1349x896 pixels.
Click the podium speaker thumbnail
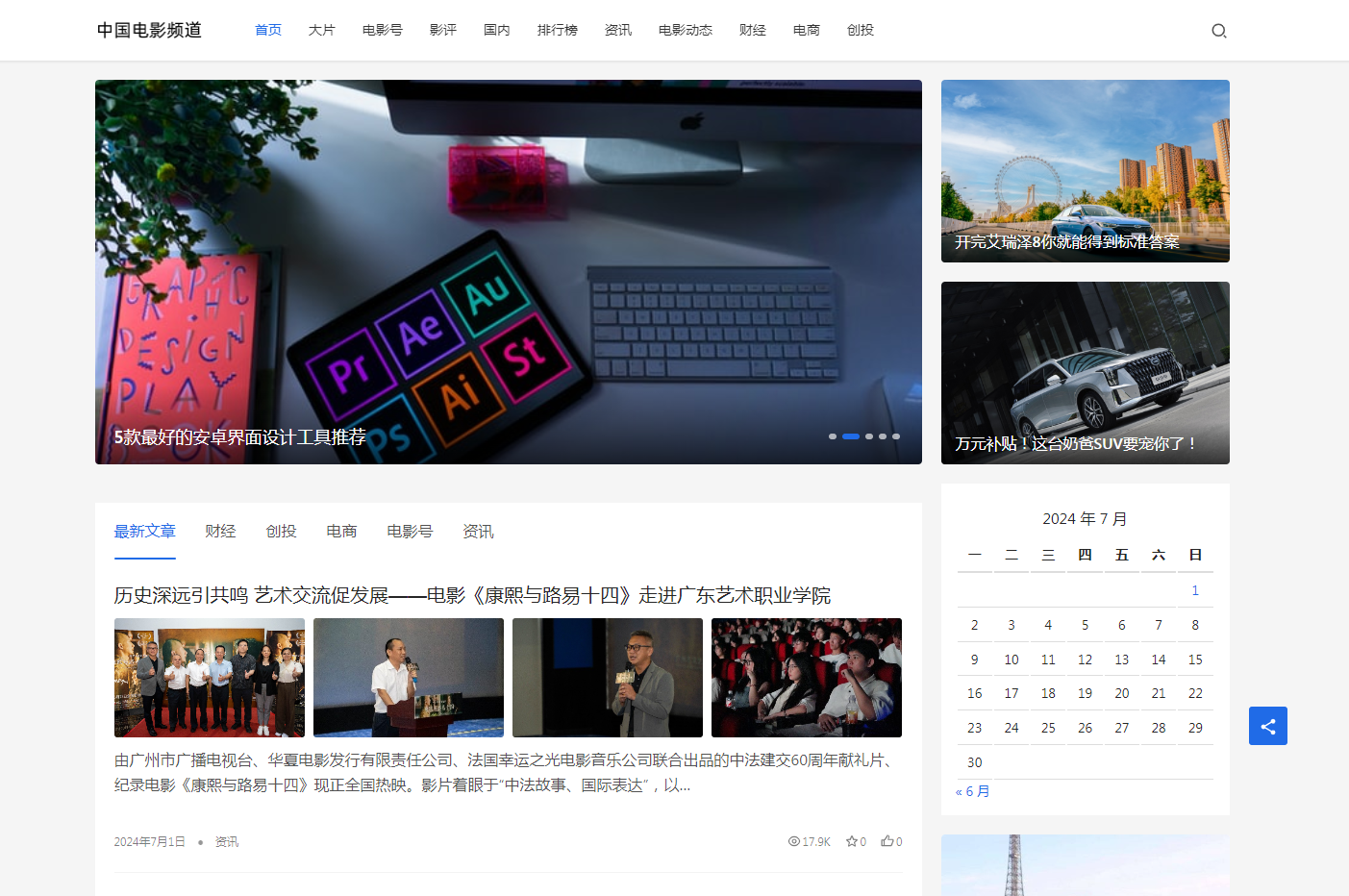point(409,678)
